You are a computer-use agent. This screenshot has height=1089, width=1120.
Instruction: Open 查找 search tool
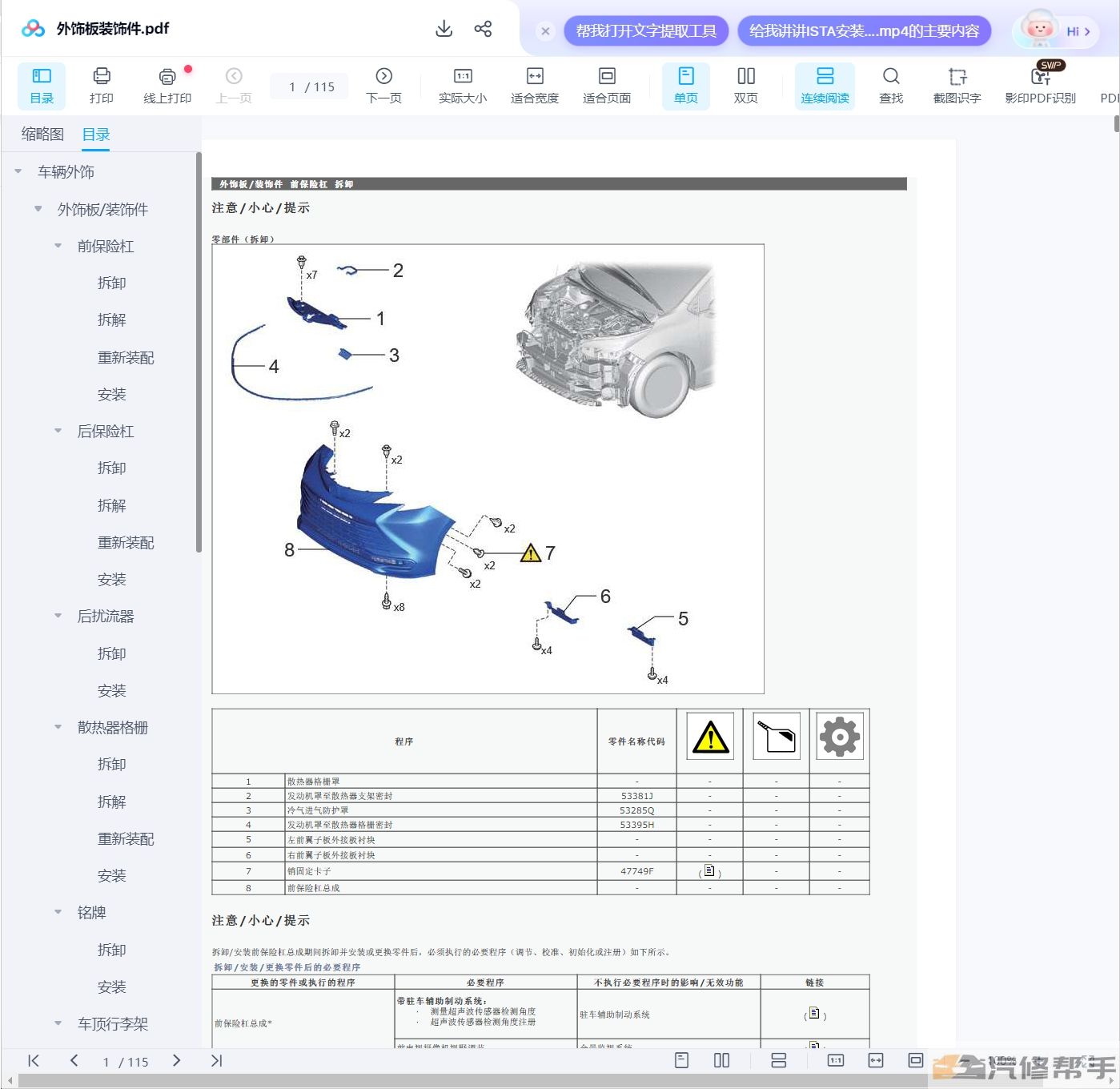pyautogui.click(x=891, y=86)
